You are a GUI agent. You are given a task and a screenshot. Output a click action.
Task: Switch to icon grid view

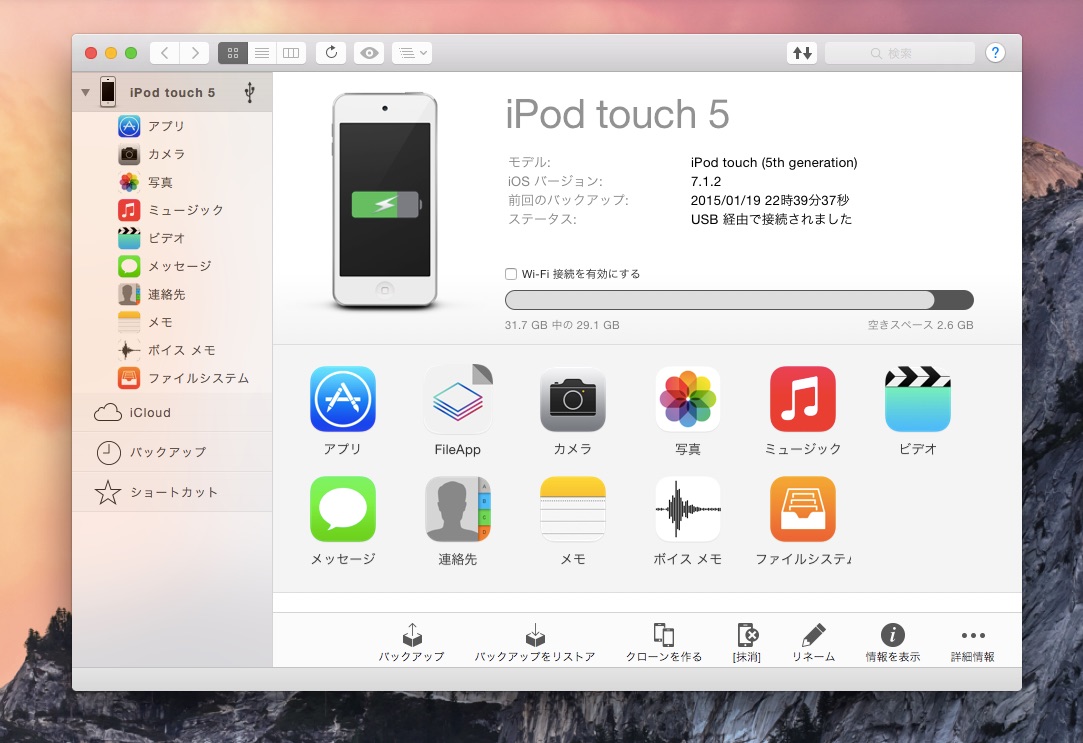233,52
